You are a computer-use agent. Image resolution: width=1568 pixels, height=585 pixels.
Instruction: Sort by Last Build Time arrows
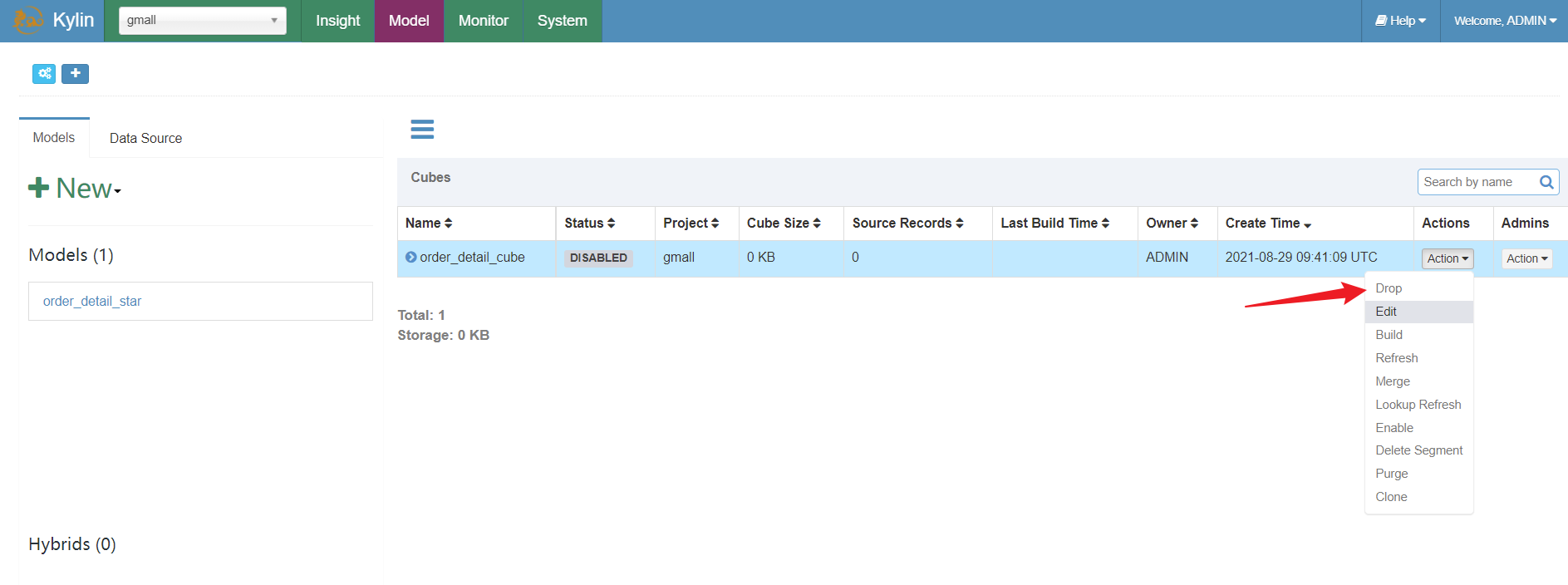1106,224
